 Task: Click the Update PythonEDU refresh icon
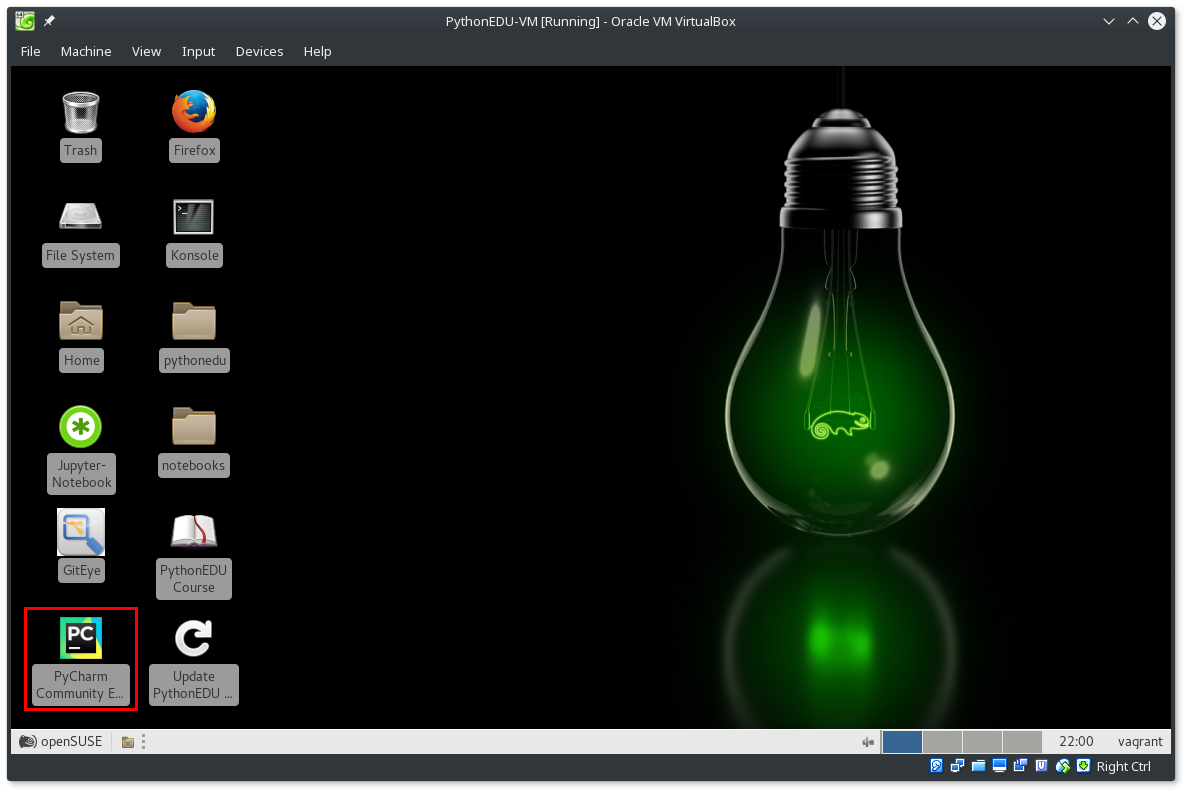(194, 638)
